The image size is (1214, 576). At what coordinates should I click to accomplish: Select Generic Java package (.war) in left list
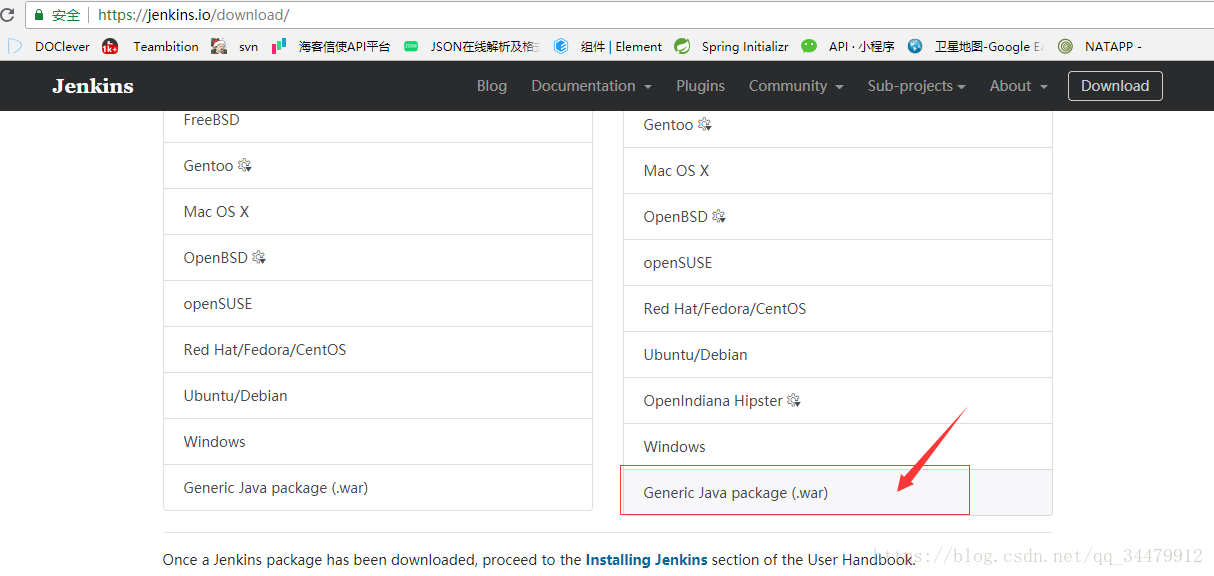pyautogui.click(x=378, y=488)
